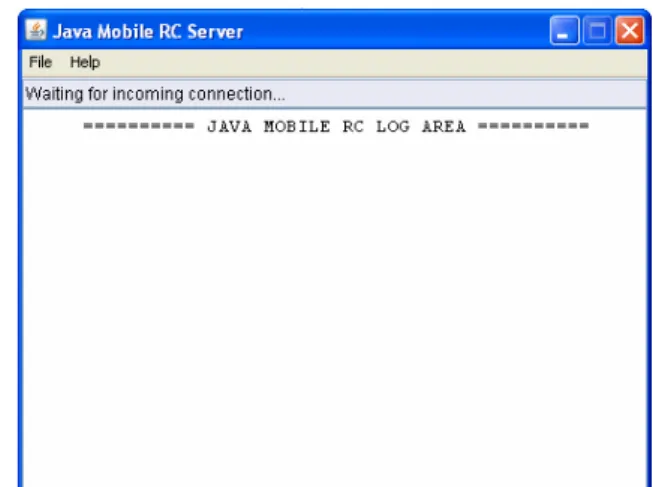Click the "Java Mobile RC Server" window title
The width and height of the screenshot is (653, 487).
148,32
